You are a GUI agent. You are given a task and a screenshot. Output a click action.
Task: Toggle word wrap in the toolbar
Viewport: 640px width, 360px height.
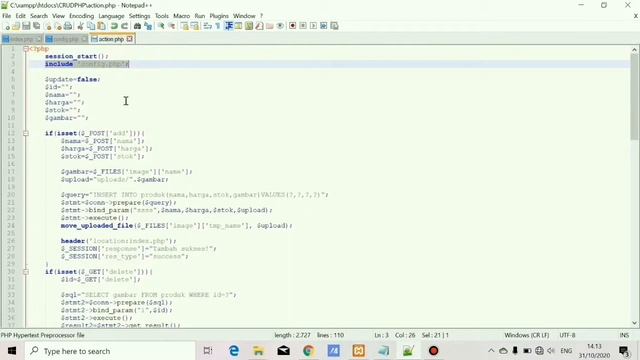click(207, 26)
